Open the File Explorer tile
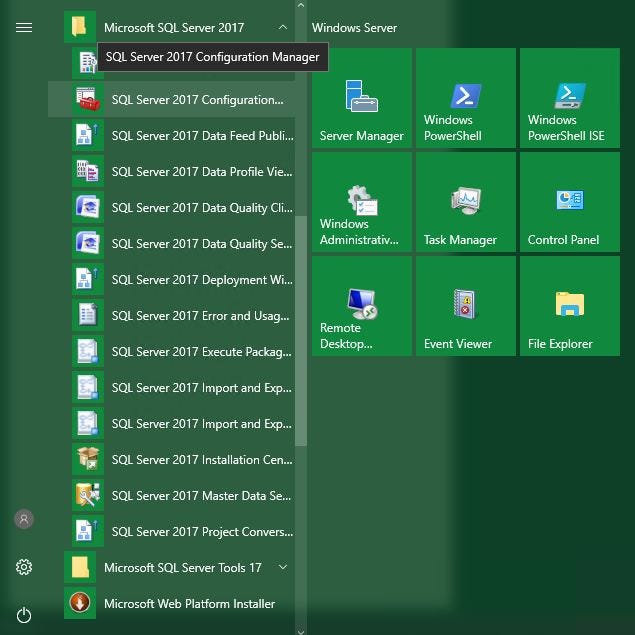Image resolution: width=635 pixels, height=635 pixels. (x=570, y=306)
